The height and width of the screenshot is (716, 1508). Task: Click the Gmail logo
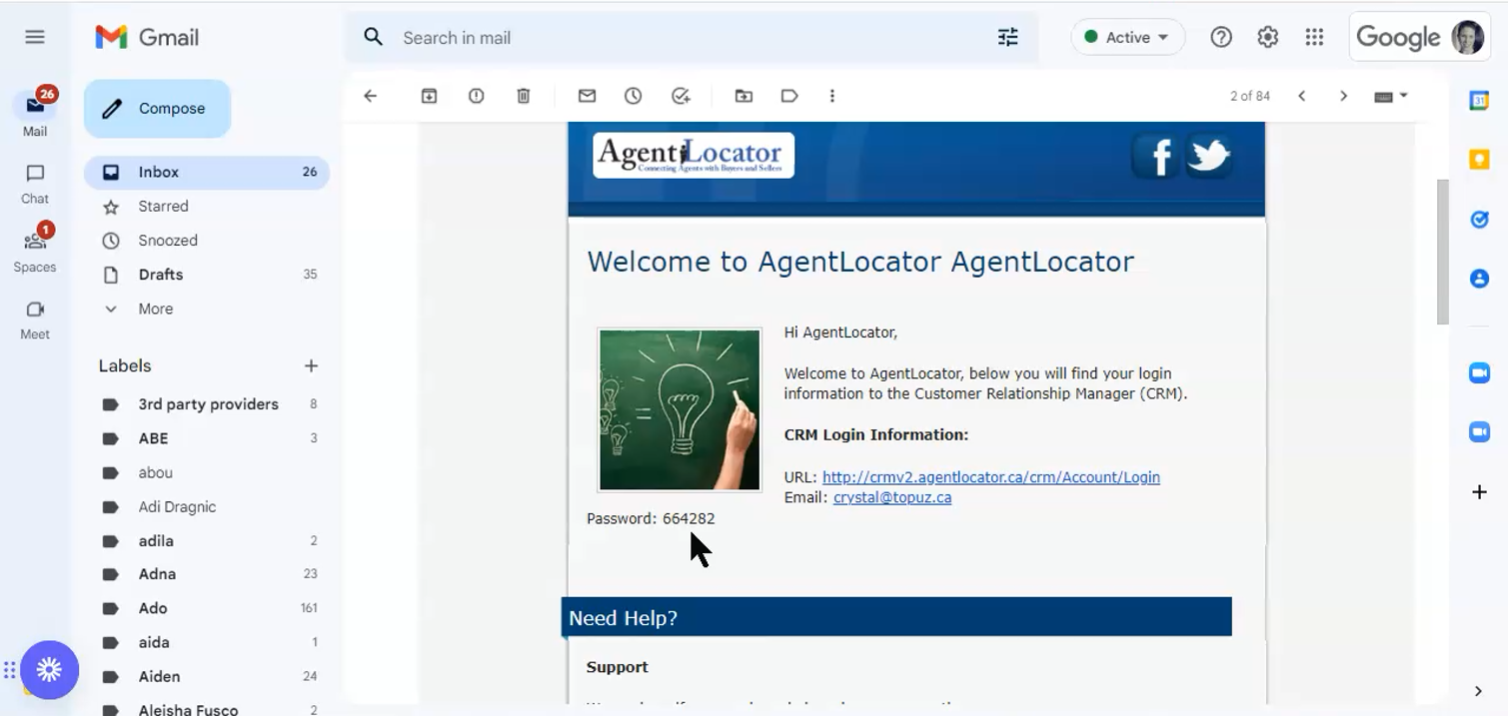147,37
